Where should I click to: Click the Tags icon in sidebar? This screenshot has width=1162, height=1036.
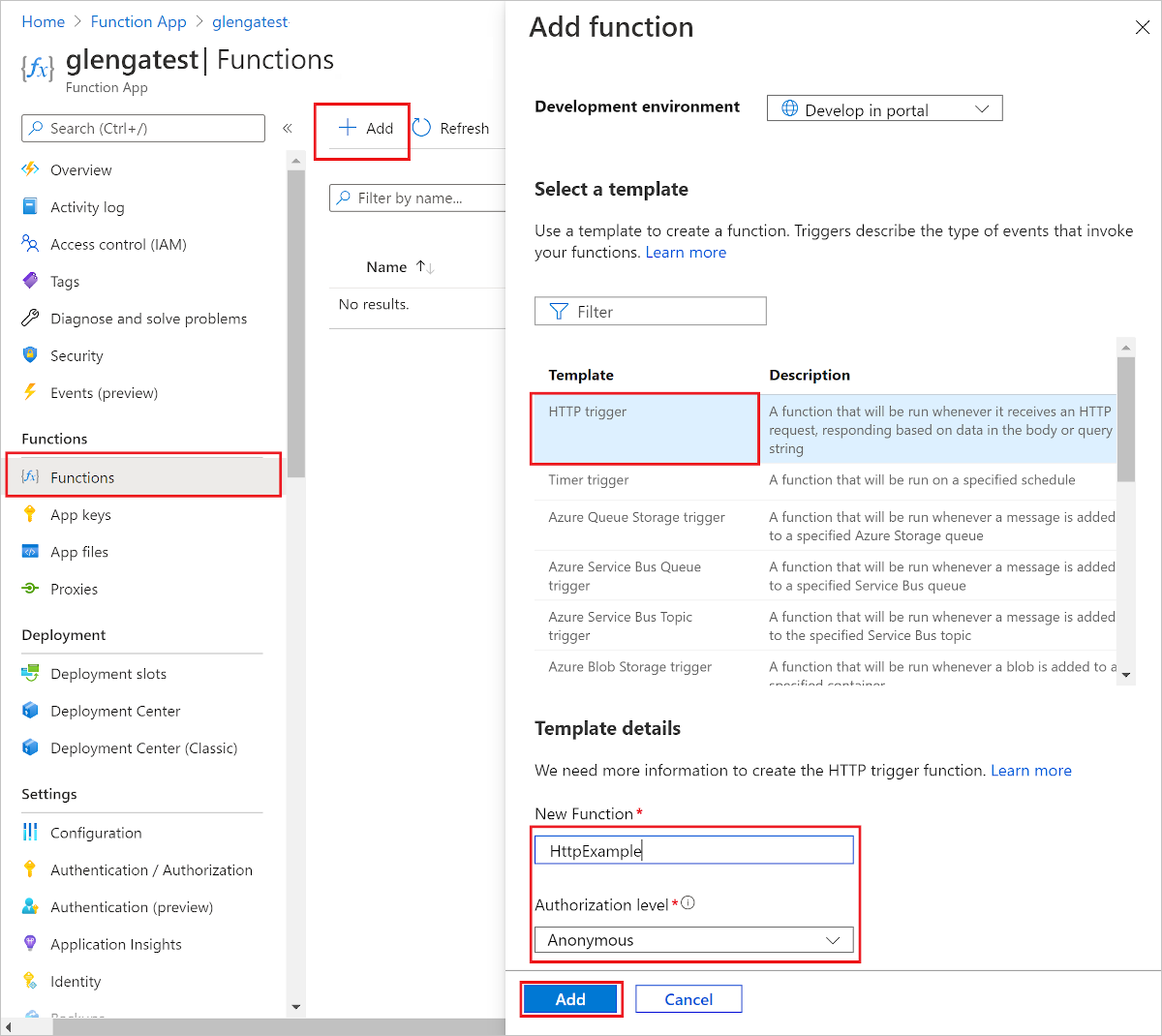30,281
